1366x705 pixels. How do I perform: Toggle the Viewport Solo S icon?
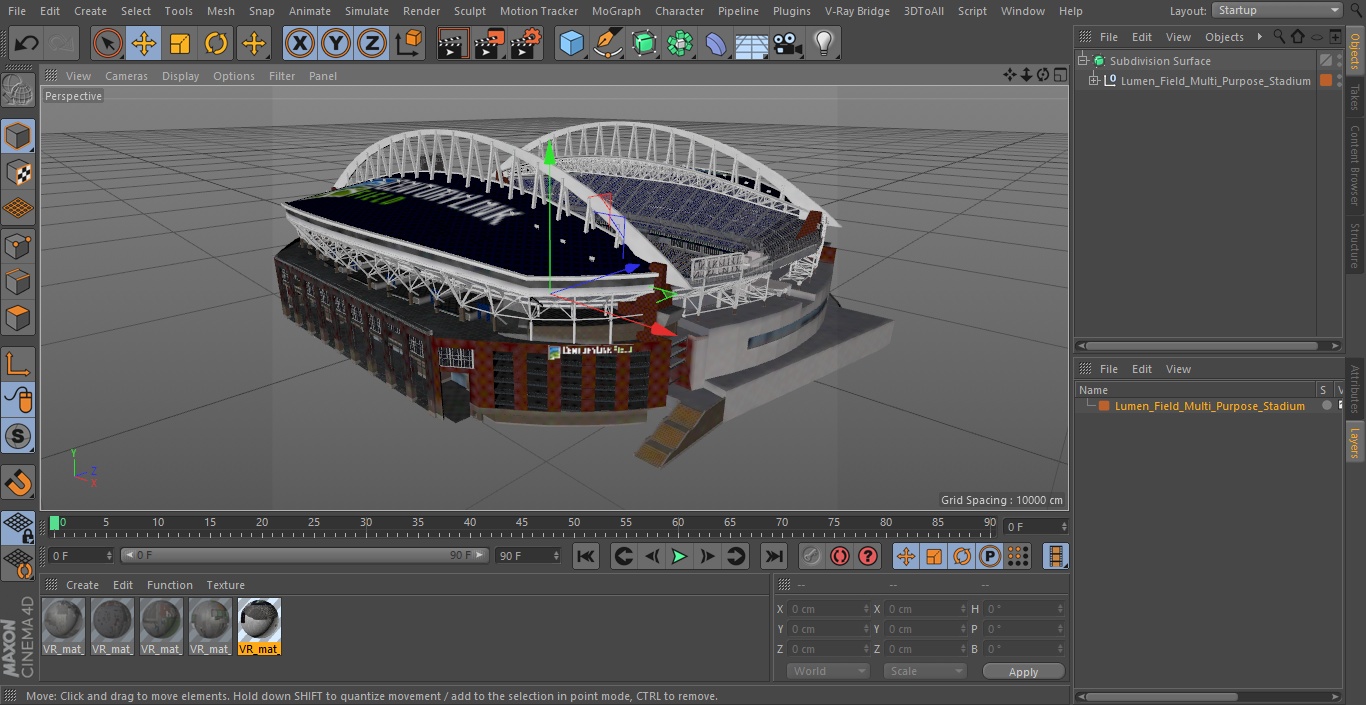(18, 437)
